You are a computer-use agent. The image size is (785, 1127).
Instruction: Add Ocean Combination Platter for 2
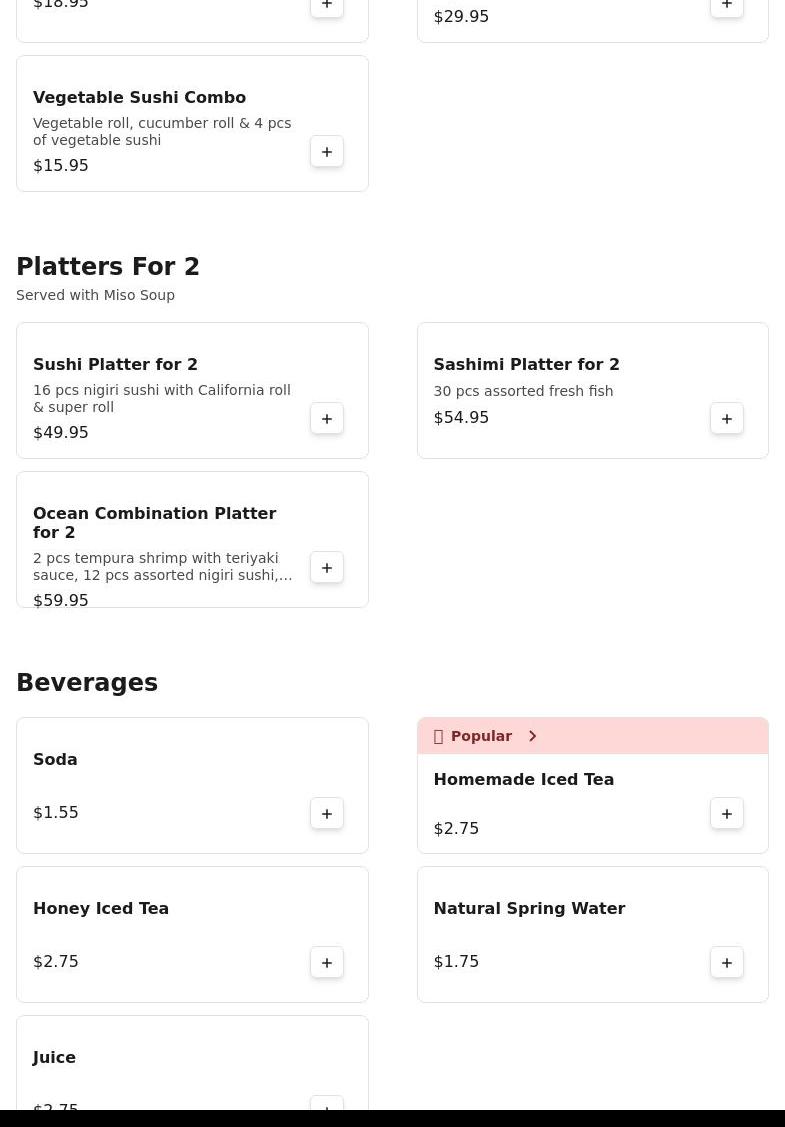point(327,568)
